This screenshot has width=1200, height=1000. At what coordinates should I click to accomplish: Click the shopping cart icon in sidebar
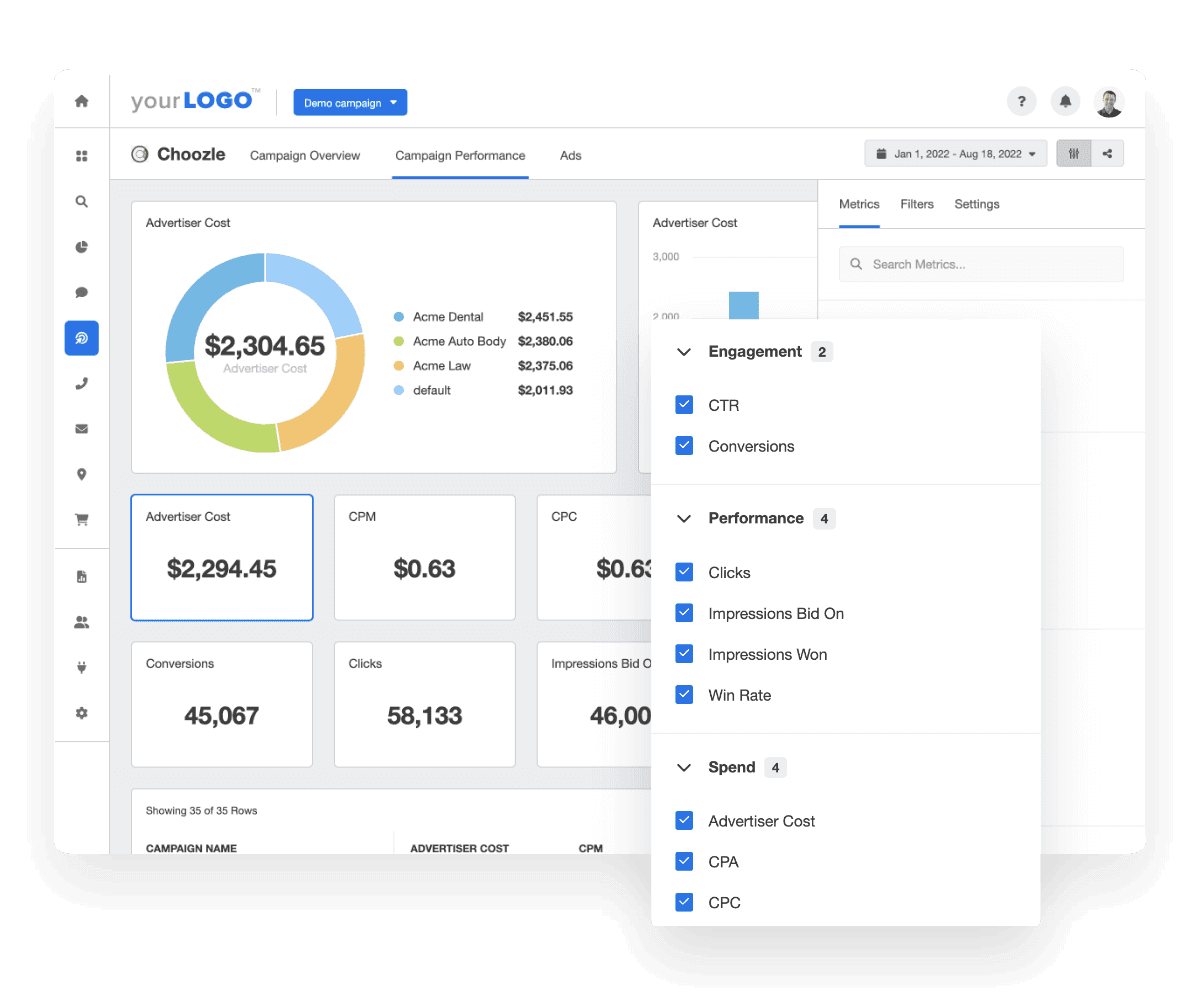(81, 519)
